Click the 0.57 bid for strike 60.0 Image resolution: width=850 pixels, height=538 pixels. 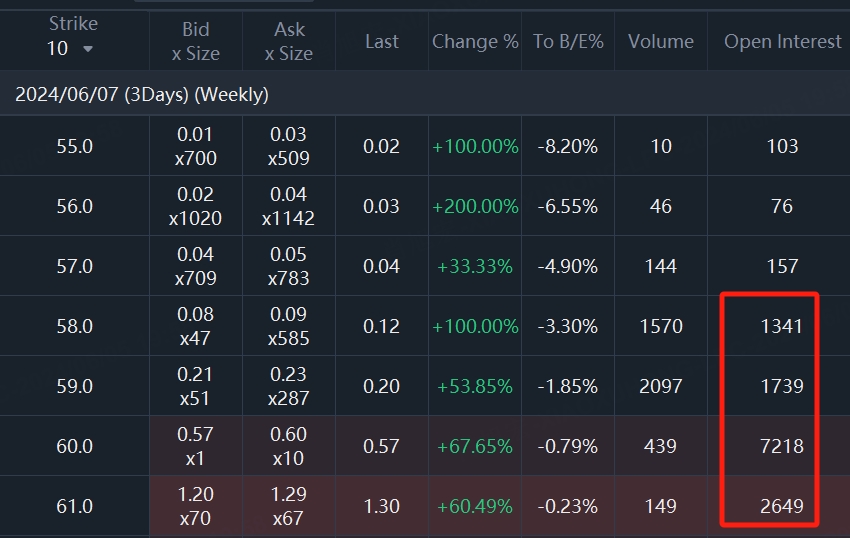tap(195, 436)
